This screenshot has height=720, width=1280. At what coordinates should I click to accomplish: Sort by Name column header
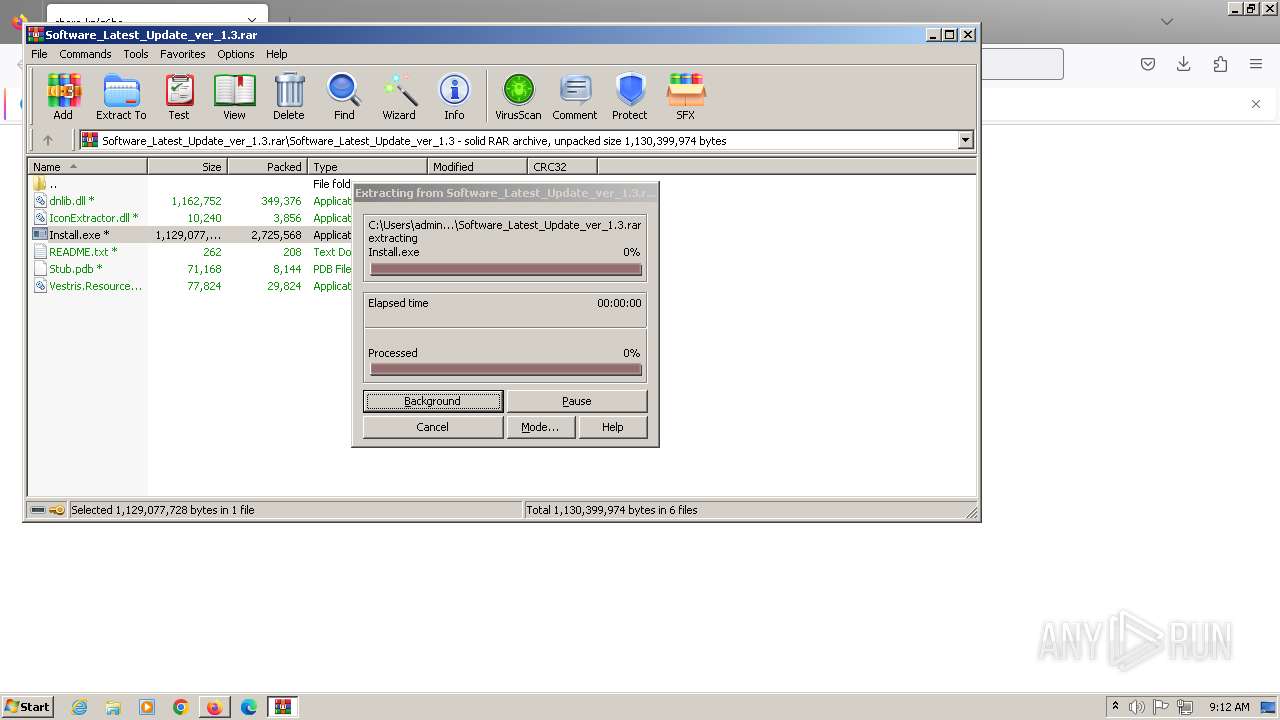pyautogui.click(x=87, y=166)
